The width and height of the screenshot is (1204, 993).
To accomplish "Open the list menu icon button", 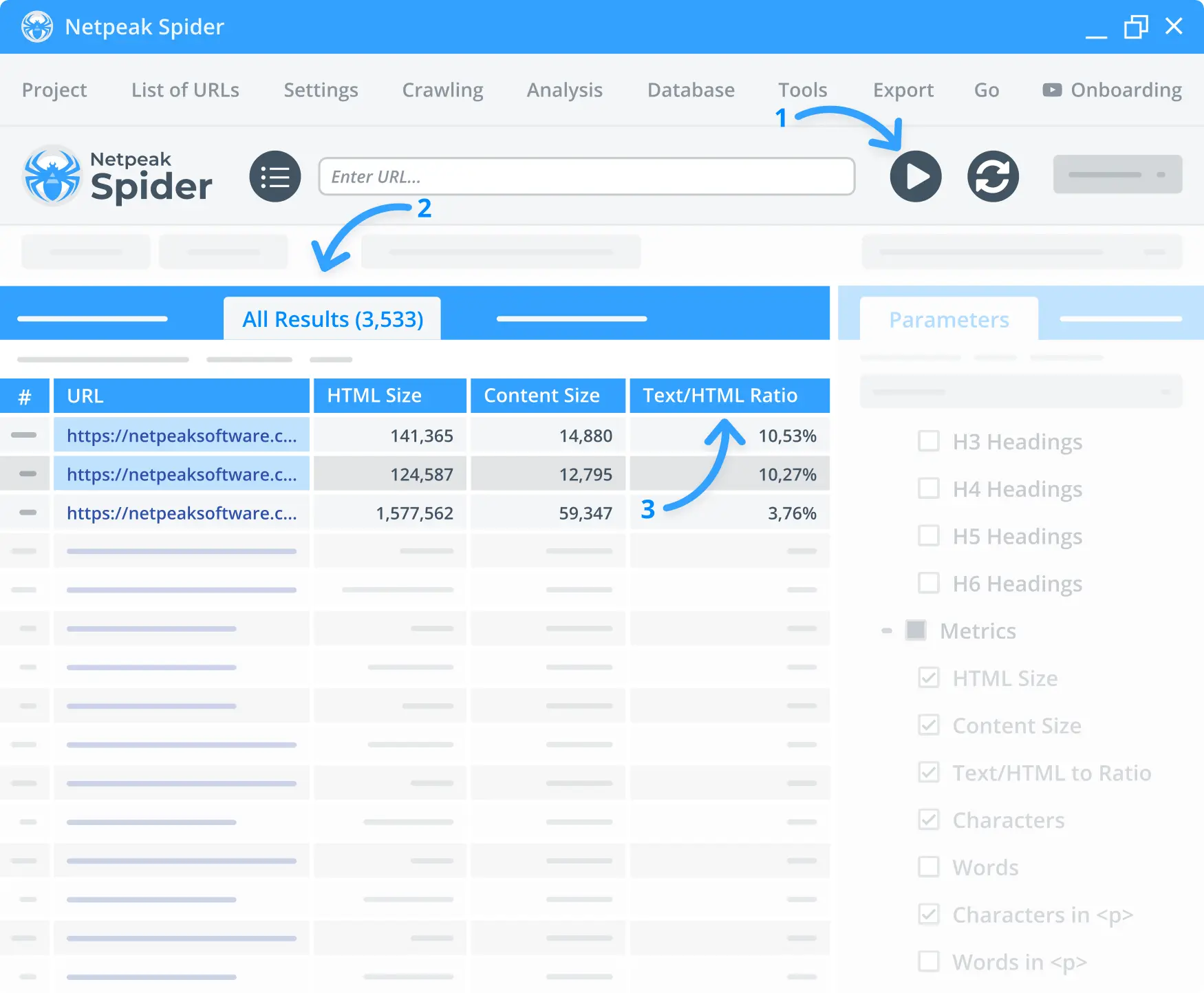I will (x=275, y=176).
